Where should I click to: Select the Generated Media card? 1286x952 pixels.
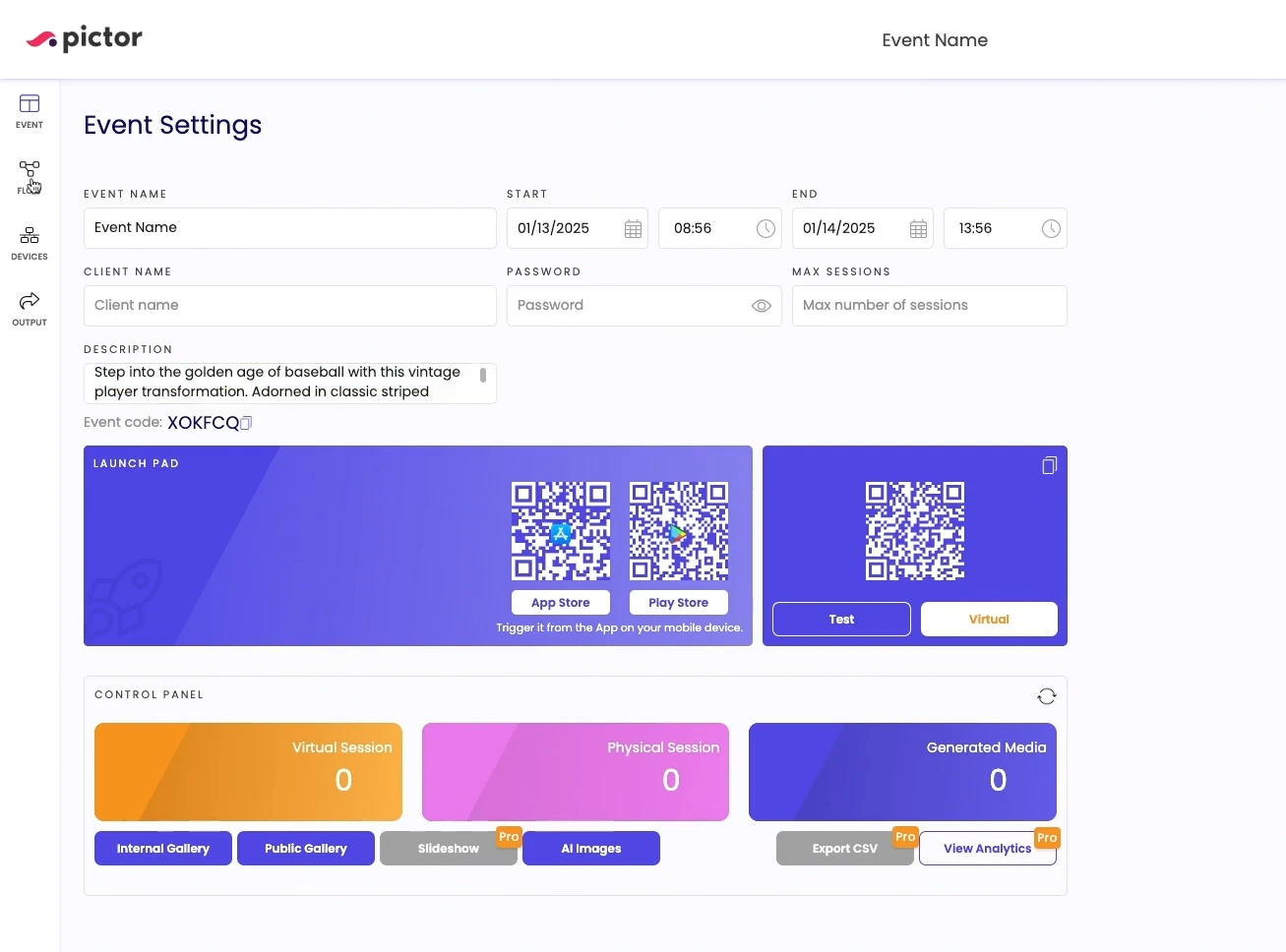tap(902, 772)
